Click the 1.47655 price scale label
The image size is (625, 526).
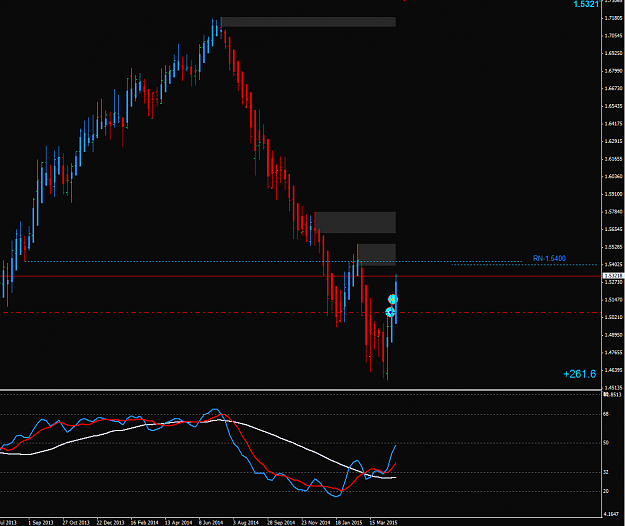613,353
